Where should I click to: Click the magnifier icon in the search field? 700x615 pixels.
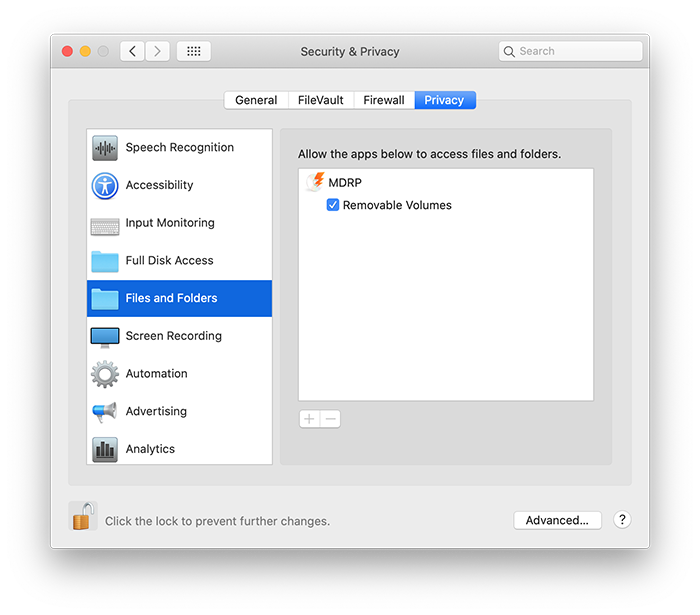509,51
